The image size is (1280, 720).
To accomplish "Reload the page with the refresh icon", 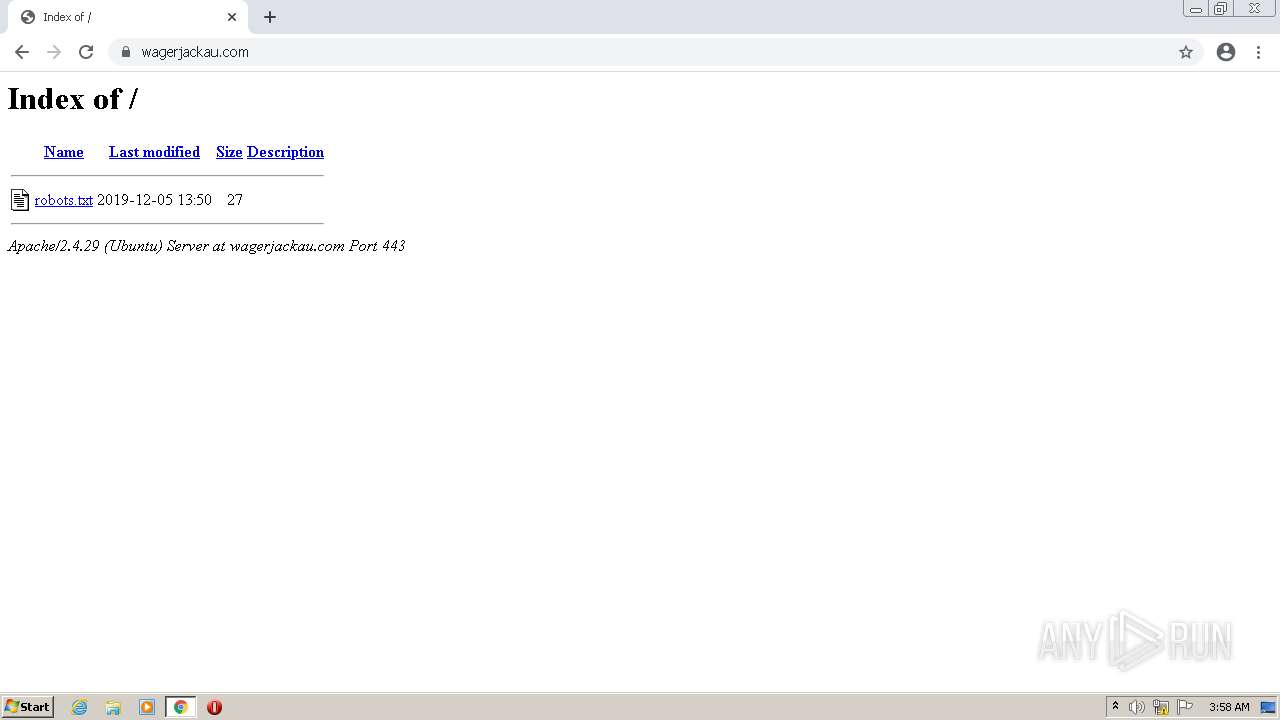I will coord(86,52).
